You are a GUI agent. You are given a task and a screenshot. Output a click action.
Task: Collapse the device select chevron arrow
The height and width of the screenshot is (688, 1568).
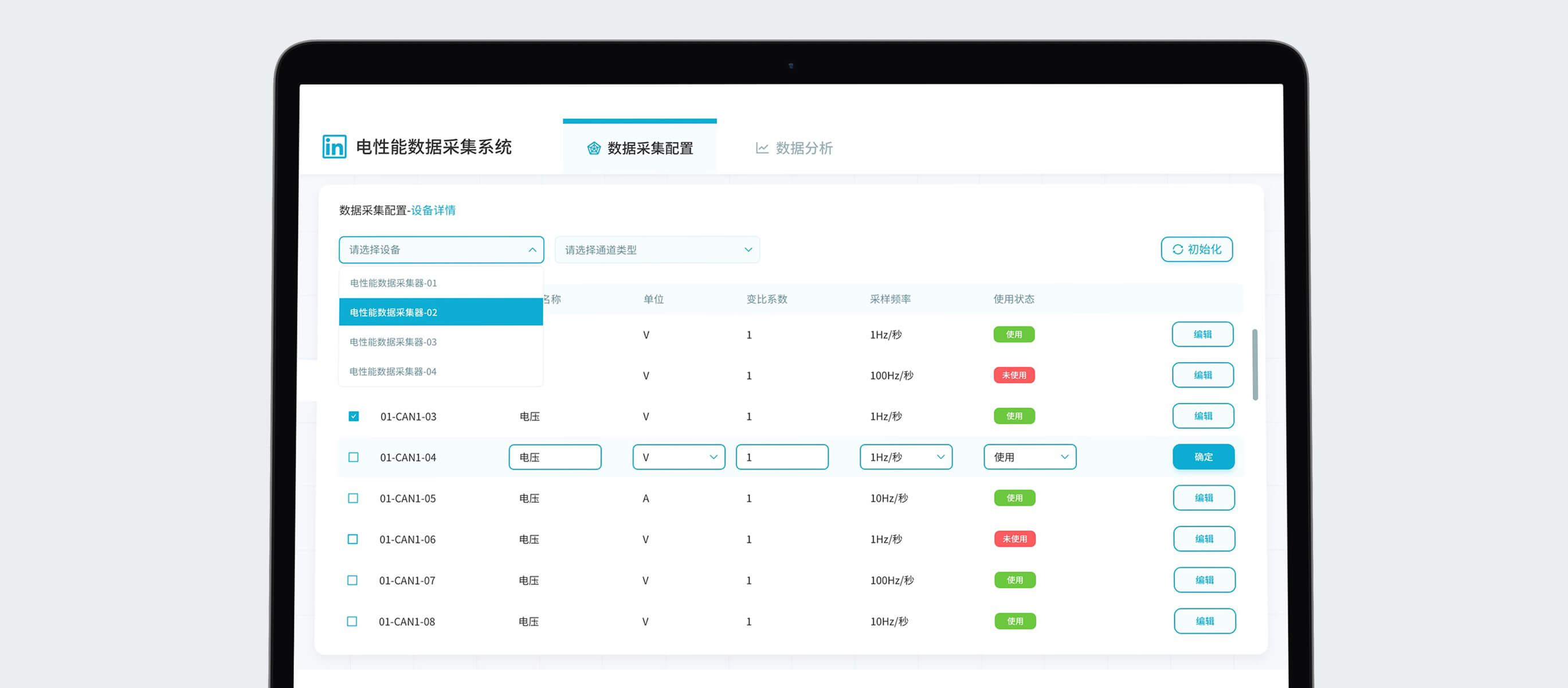click(532, 249)
